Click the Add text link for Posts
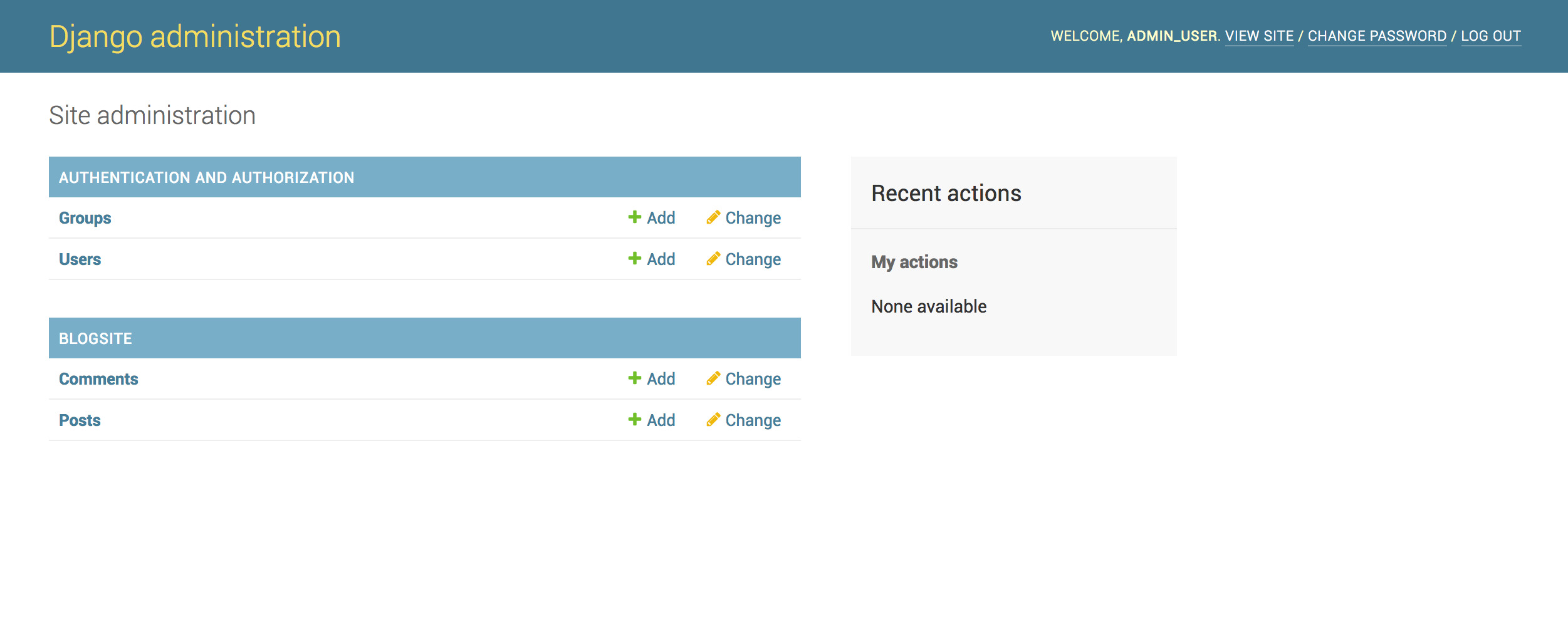This screenshot has width=1568, height=644. click(x=661, y=420)
